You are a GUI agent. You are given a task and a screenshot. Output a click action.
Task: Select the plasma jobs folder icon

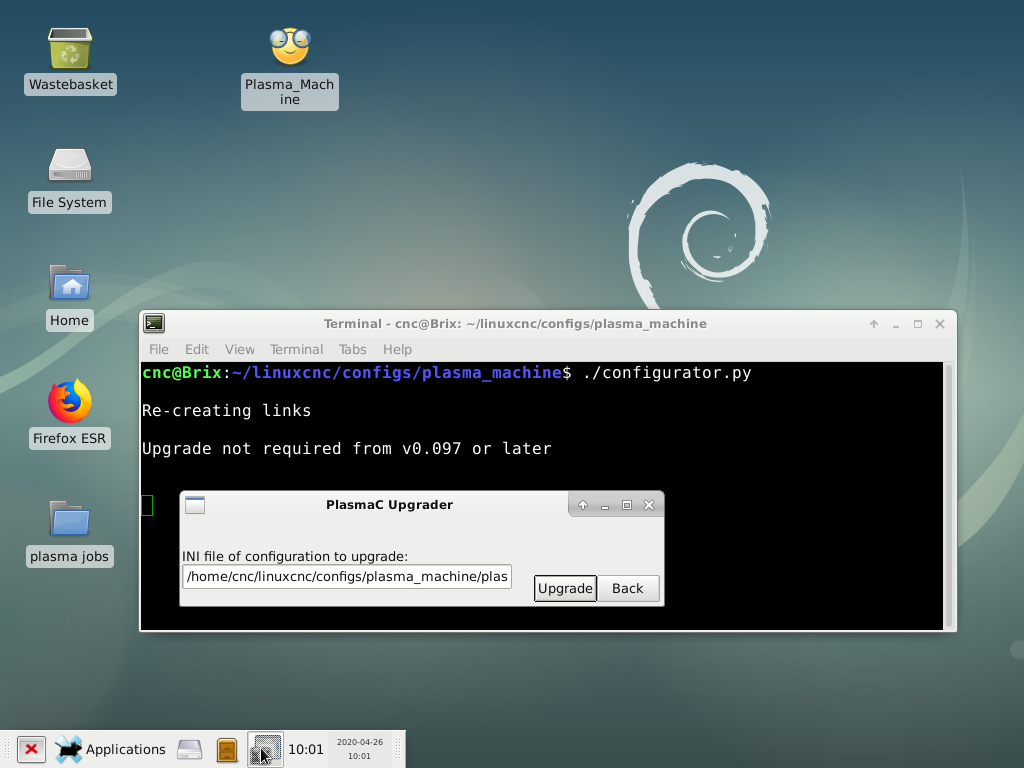[70, 520]
